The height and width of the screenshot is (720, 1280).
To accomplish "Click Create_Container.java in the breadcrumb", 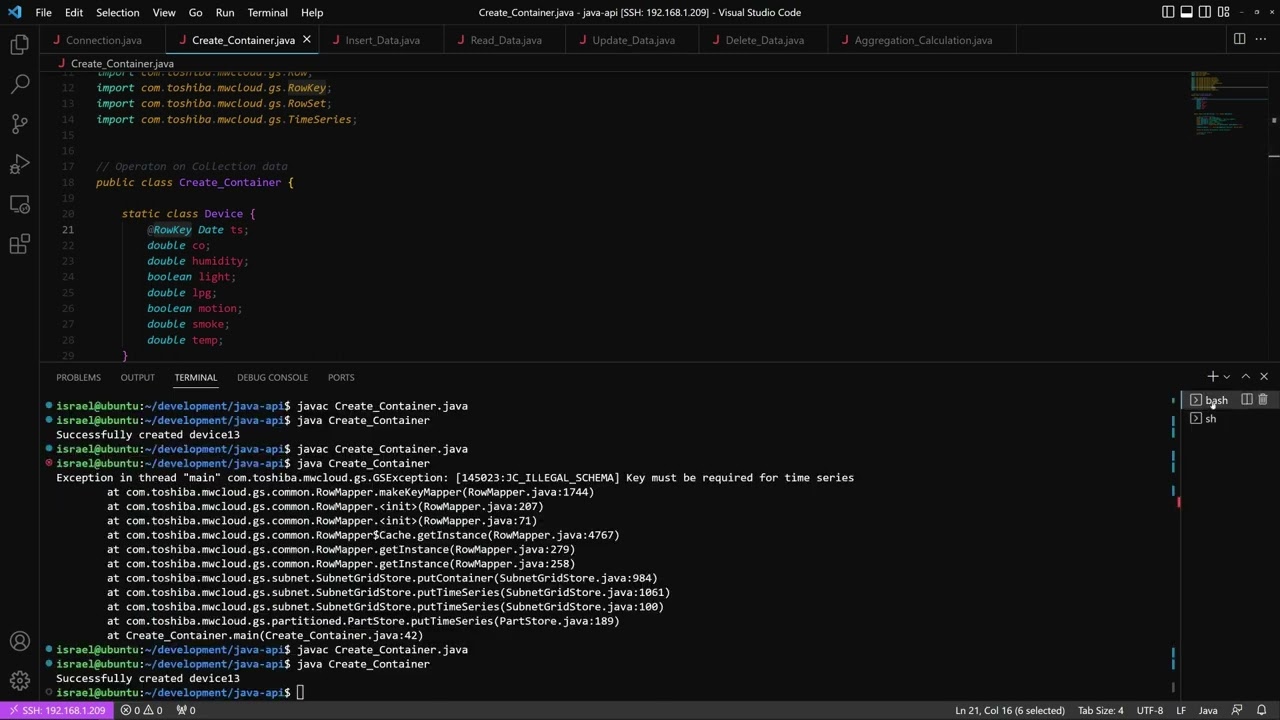I will click(122, 63).
